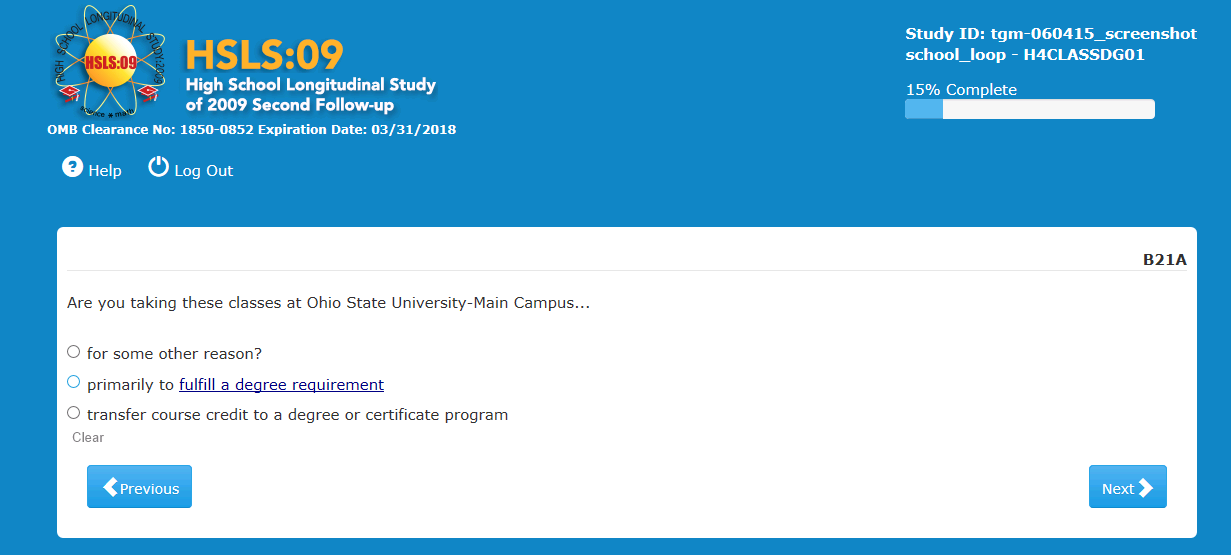Click the orange HSLS:09 title heading
This screenshot has width=1231, height=555.
(264, 54)
